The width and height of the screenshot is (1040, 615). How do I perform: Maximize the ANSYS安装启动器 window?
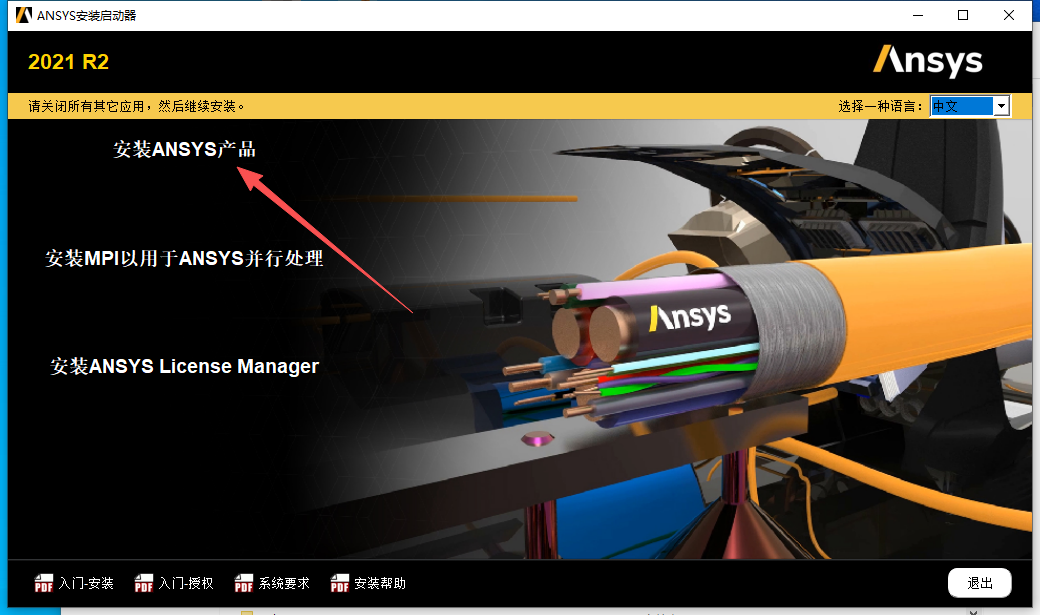[963, 15]
